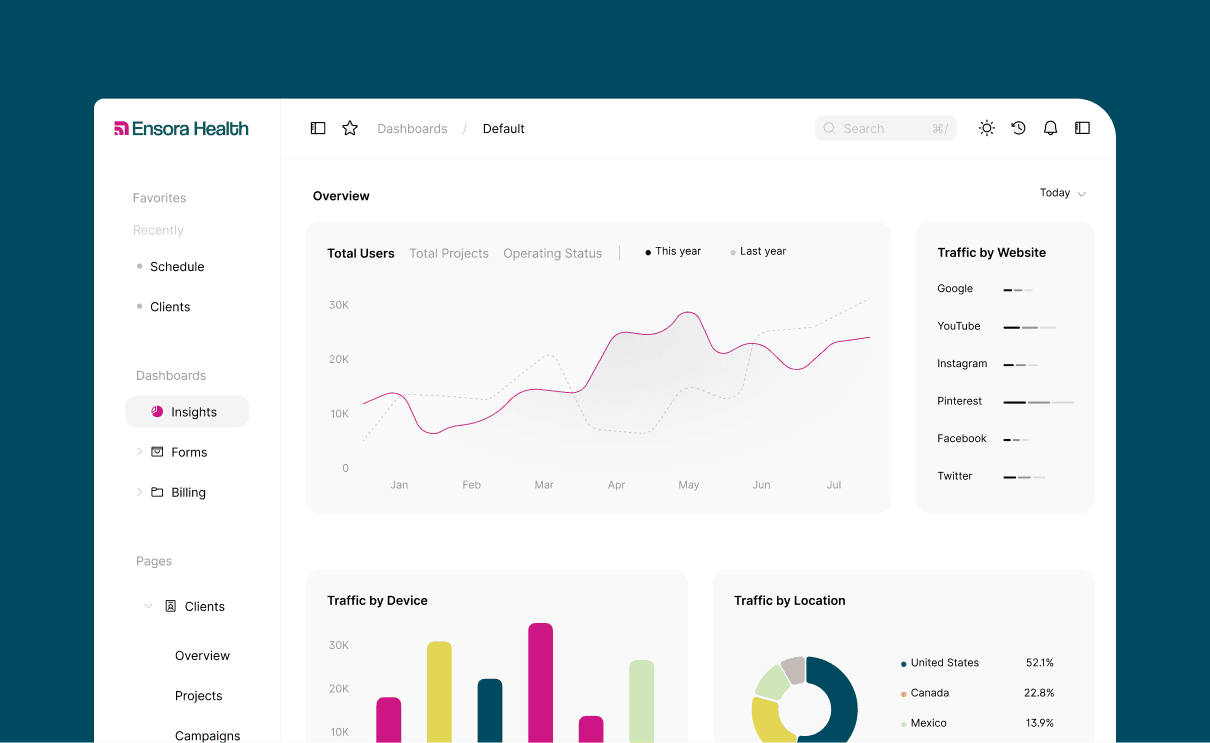Toggle the right sidebar panel icon
This screenshot has width=1210, height=743.
[1082, 128]
